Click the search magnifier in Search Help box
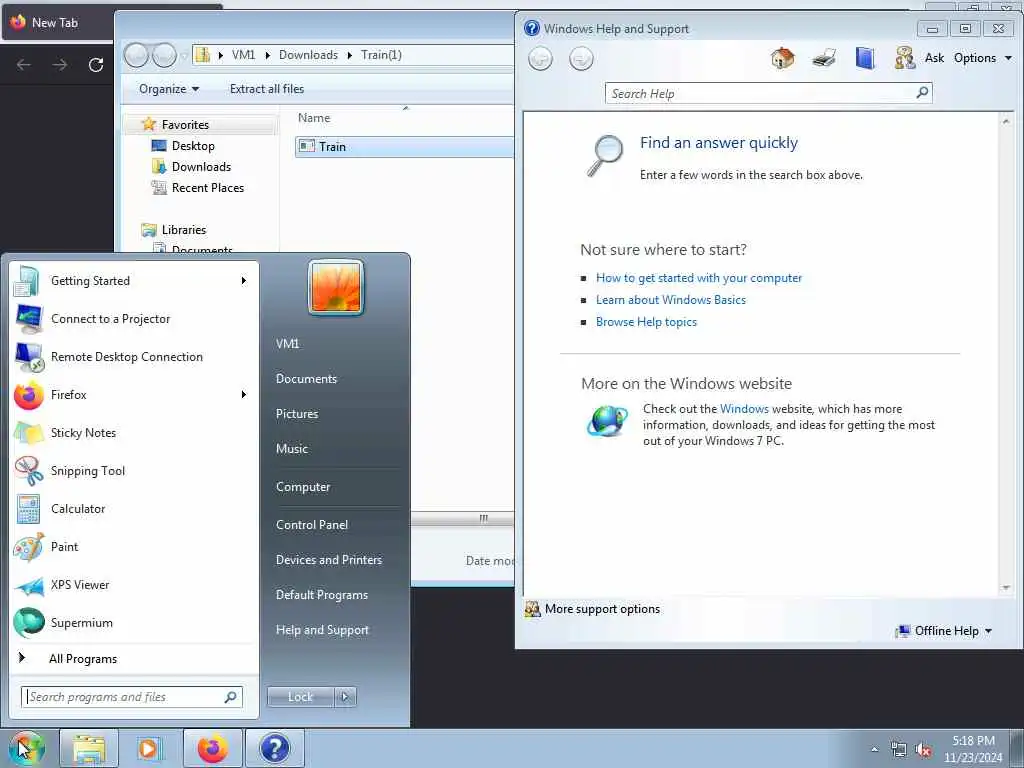 pyautogui.click(x=922, y=93)
